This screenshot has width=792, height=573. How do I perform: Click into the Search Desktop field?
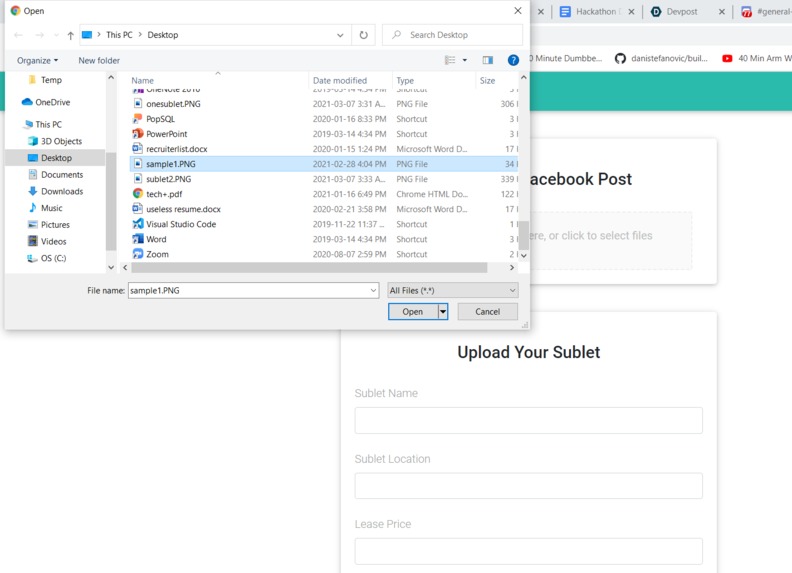tap(452, 35)
